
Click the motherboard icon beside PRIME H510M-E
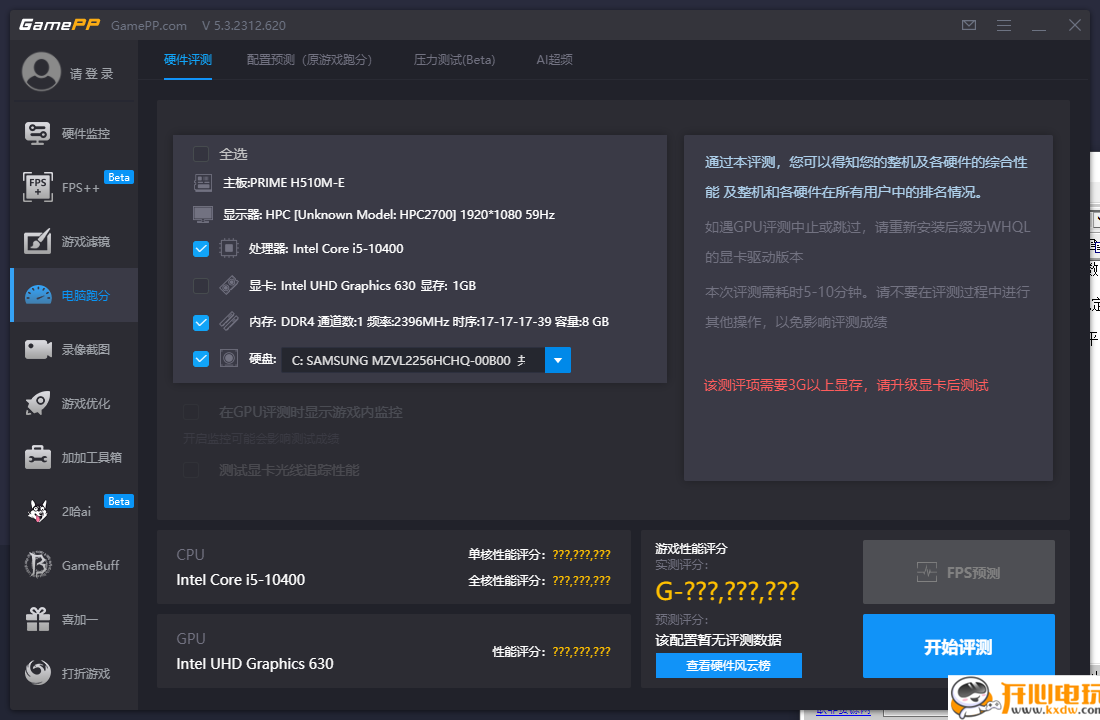(203, 183)
